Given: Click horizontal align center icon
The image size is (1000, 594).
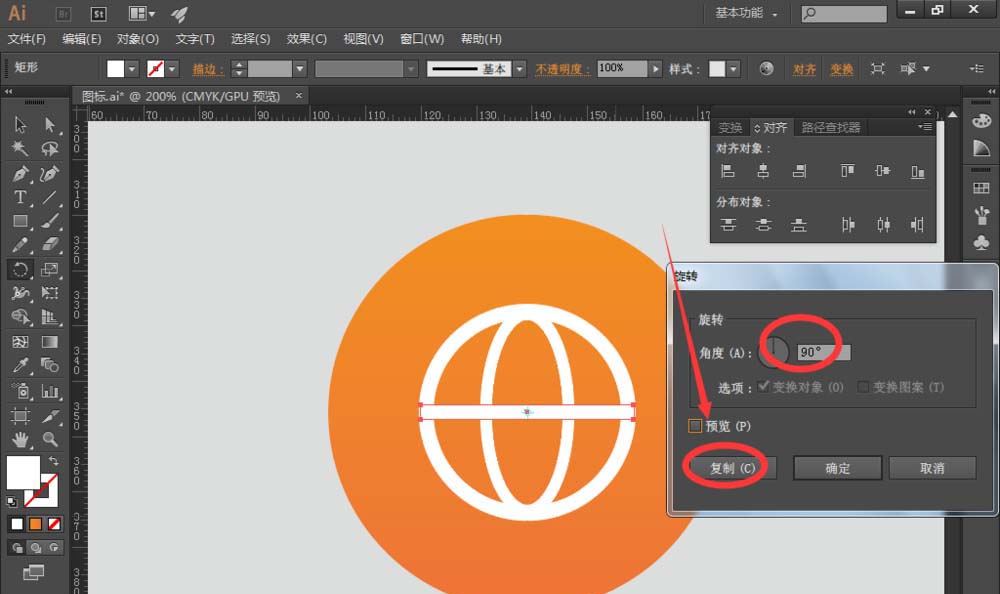Looking at the screenshot, I should pyautogui.click(x=763, y=171).
